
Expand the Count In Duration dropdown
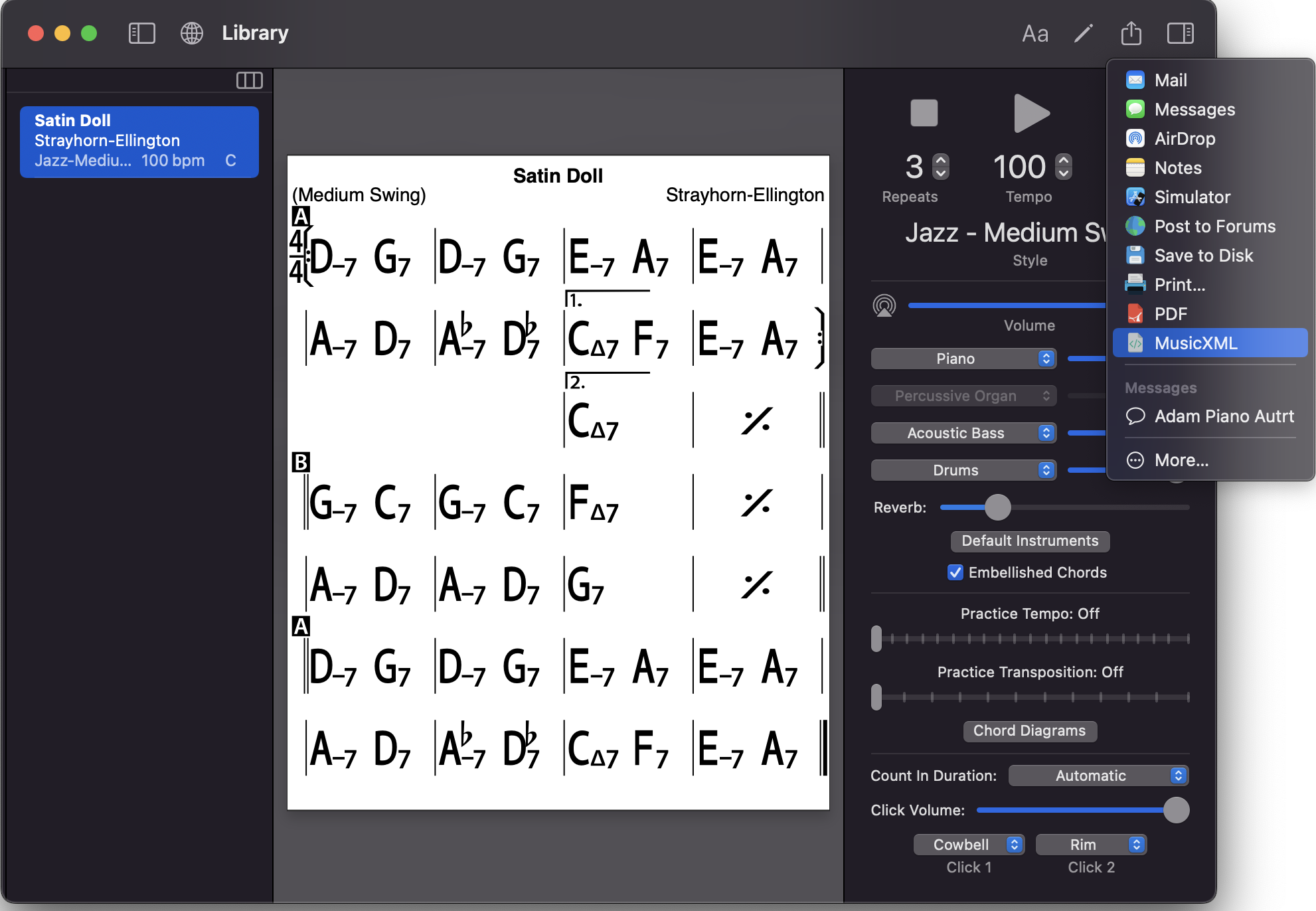1098,776
